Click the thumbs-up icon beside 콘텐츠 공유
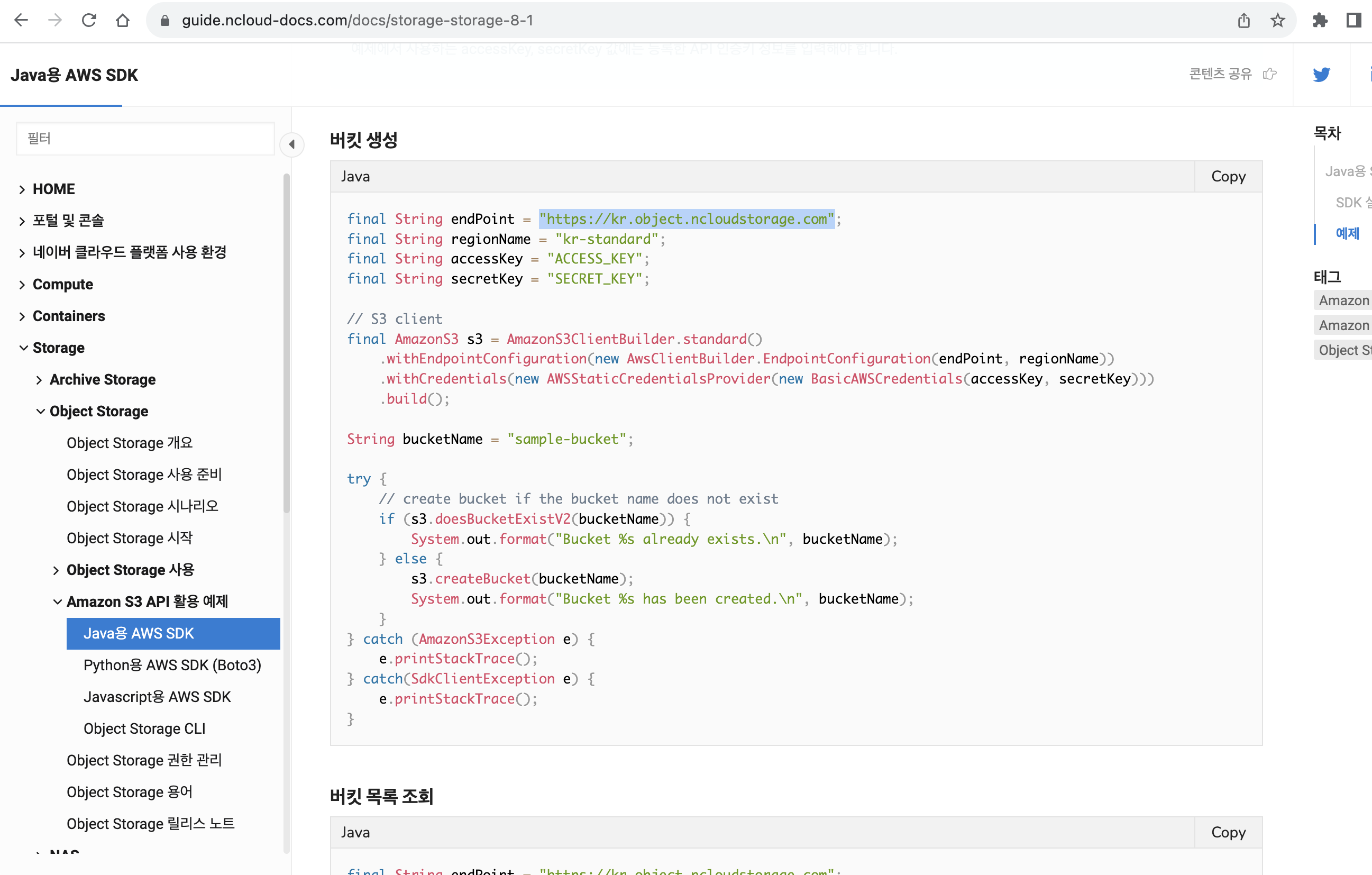This screenshot has height=875, width=1372. click(x=1269, y=74)
